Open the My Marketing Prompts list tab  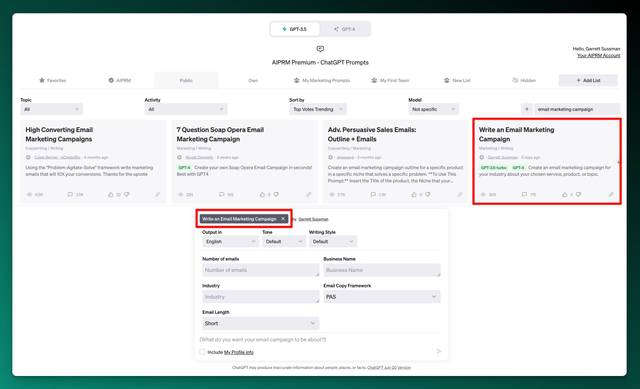322,80
